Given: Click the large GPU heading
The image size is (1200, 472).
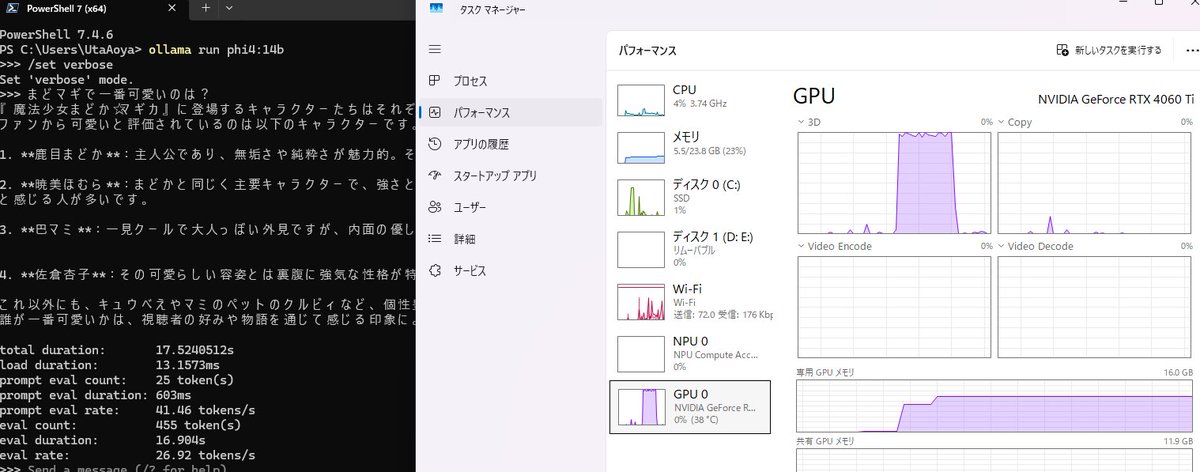Looking at the screenshot, I should (814, 96).
